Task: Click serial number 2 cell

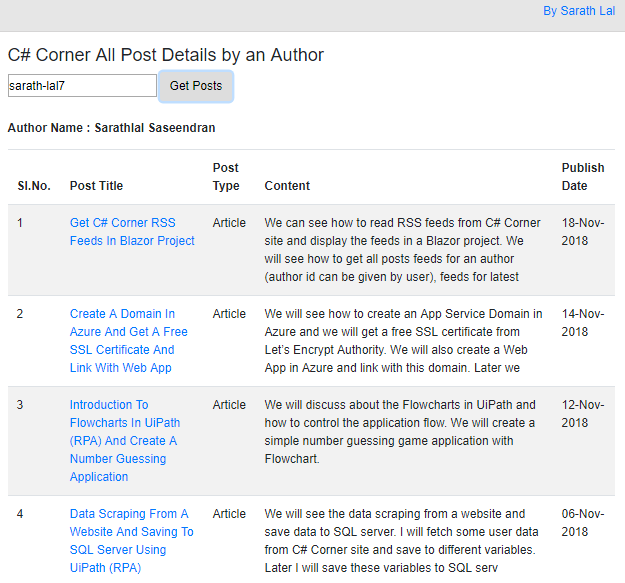Action: [20, 314]
